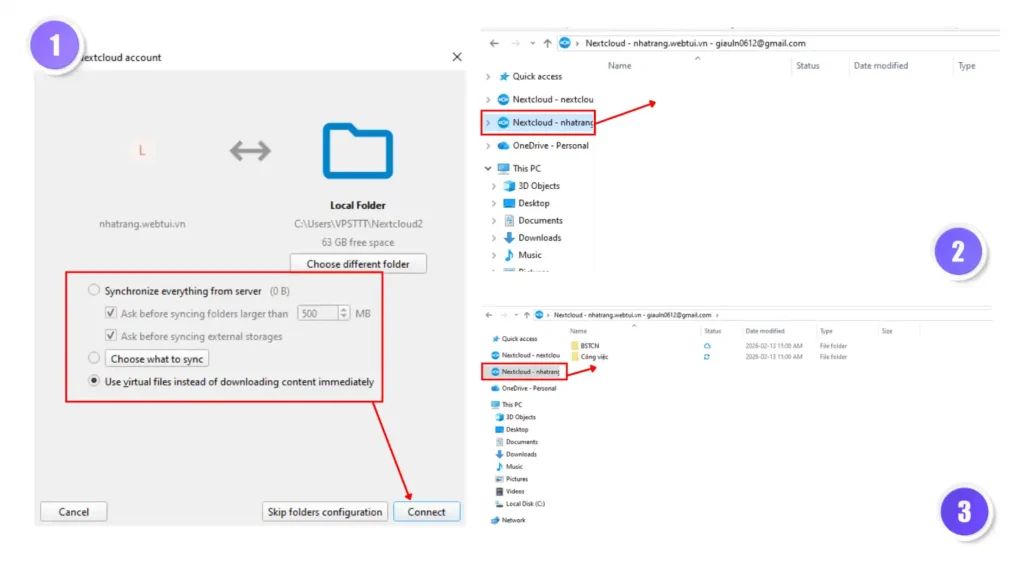Toggle Ask before syncing external storages checkbox

click(112, 336)
